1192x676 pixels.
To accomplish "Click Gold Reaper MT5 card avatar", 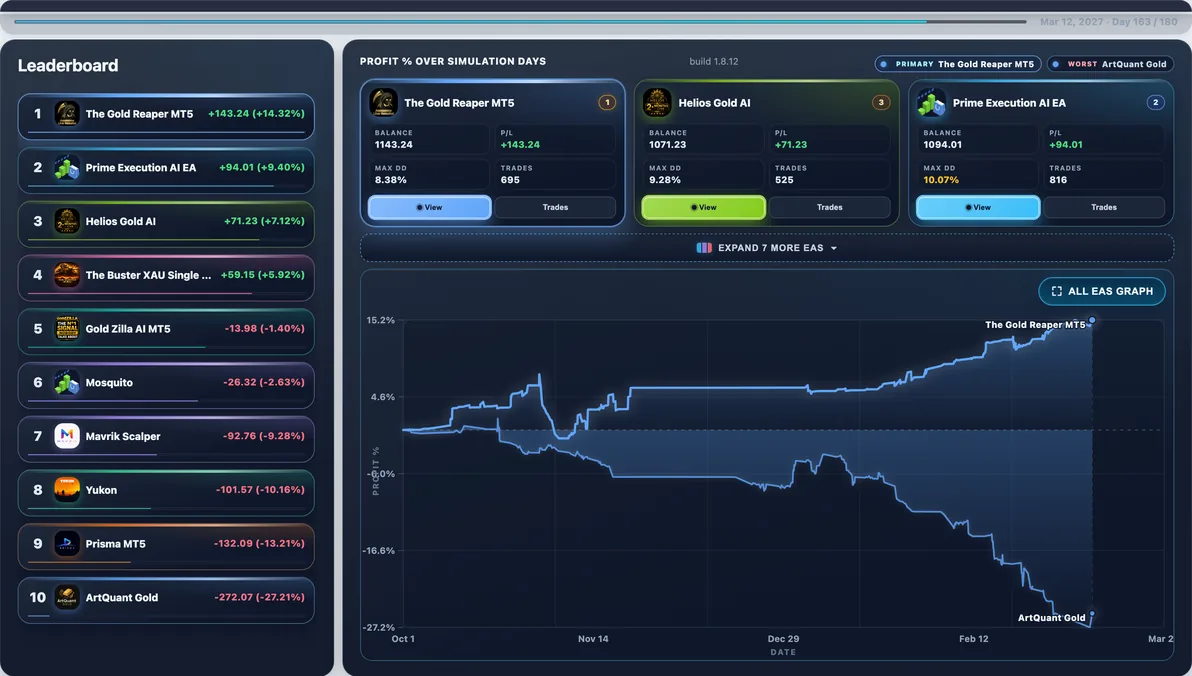I will click(383, 102).
